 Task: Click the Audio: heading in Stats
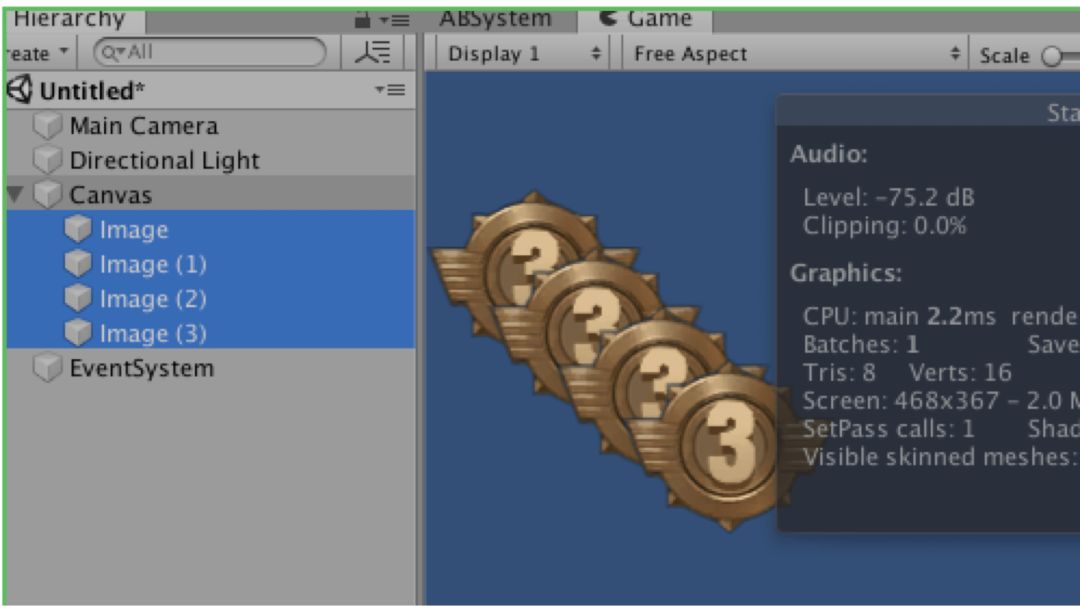(829, 154)
